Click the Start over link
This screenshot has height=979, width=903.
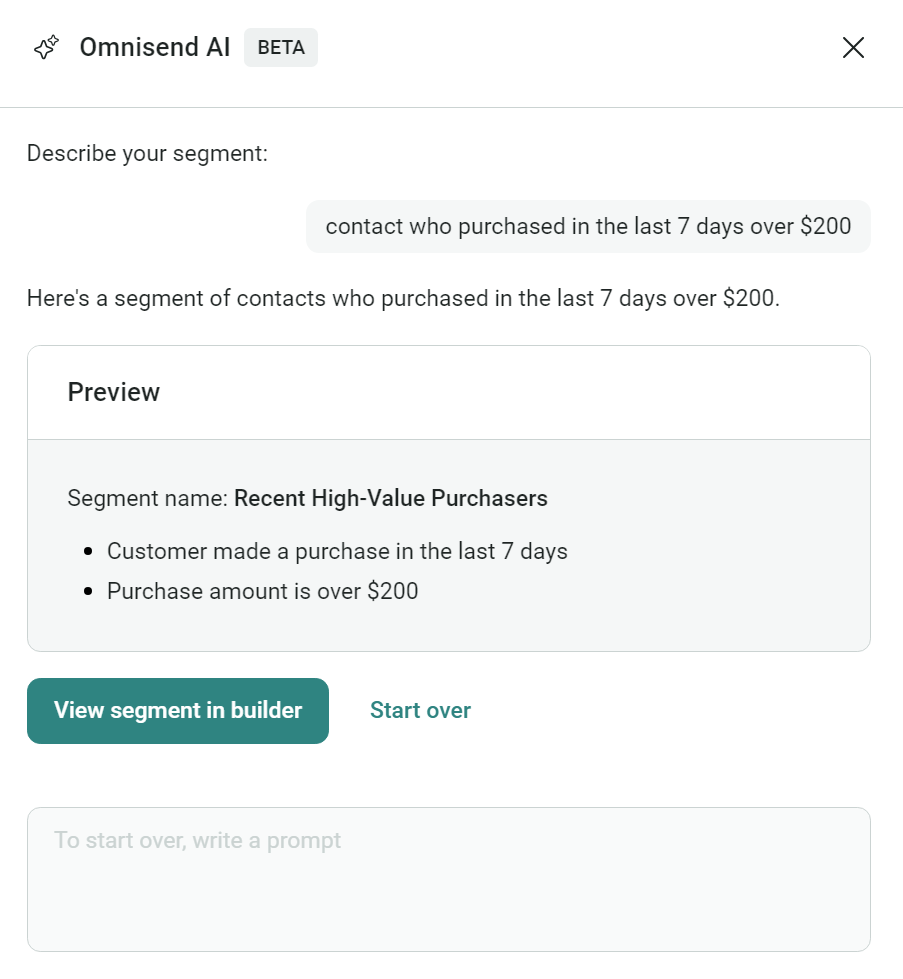pyautogui.click(x=420, y=711)
